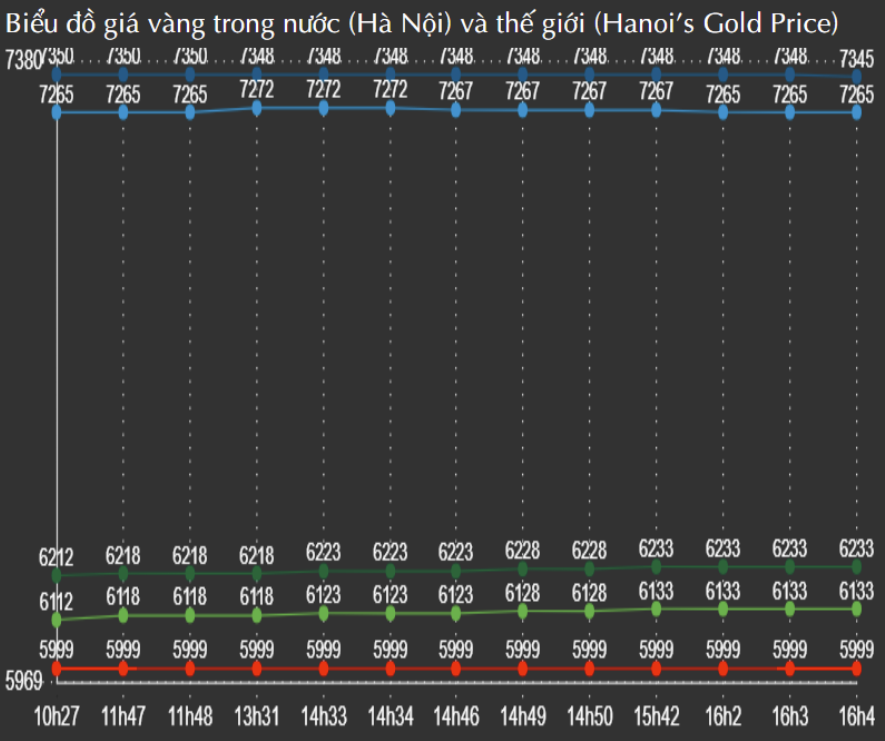885x741 pixels.
Task: Select the 6118 light green point at 11h47
Action: tap(123, 614)
